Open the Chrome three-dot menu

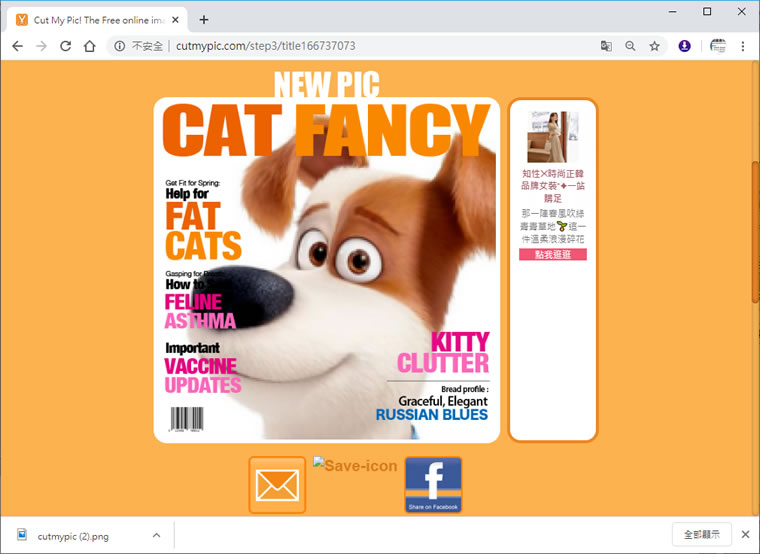743,46
